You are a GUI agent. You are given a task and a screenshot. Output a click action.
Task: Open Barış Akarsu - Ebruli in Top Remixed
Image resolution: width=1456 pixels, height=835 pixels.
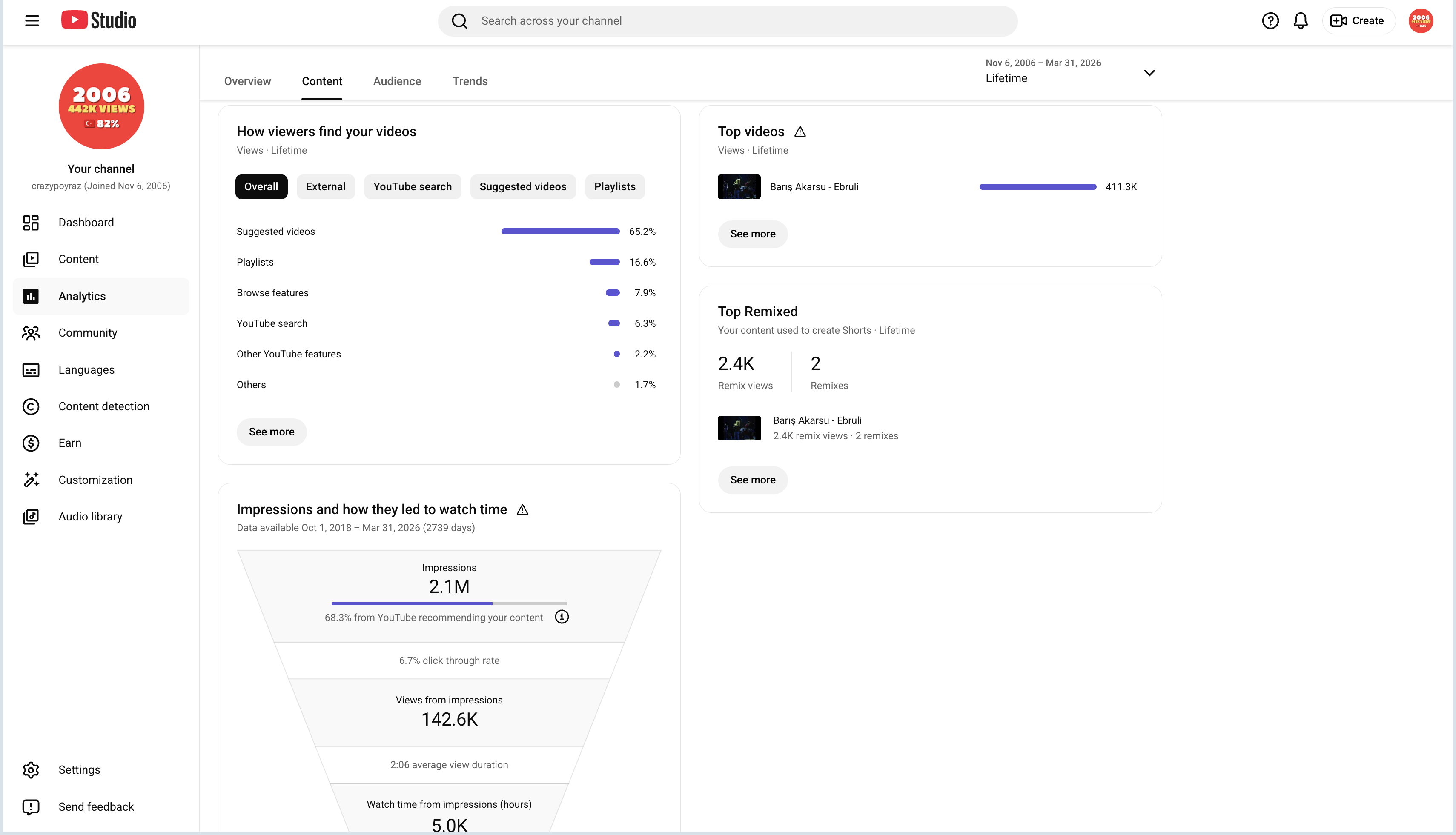pyautogui.click(x=817, y=420)
